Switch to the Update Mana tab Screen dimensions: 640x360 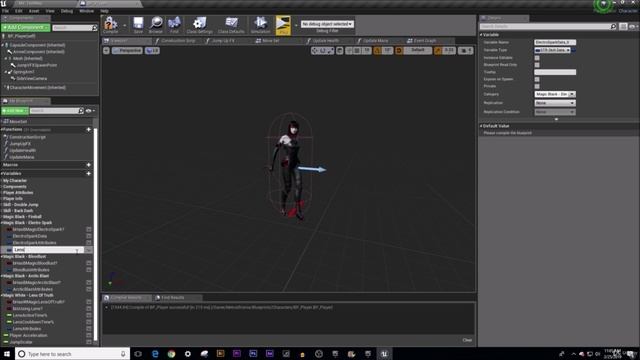[376, 41]
